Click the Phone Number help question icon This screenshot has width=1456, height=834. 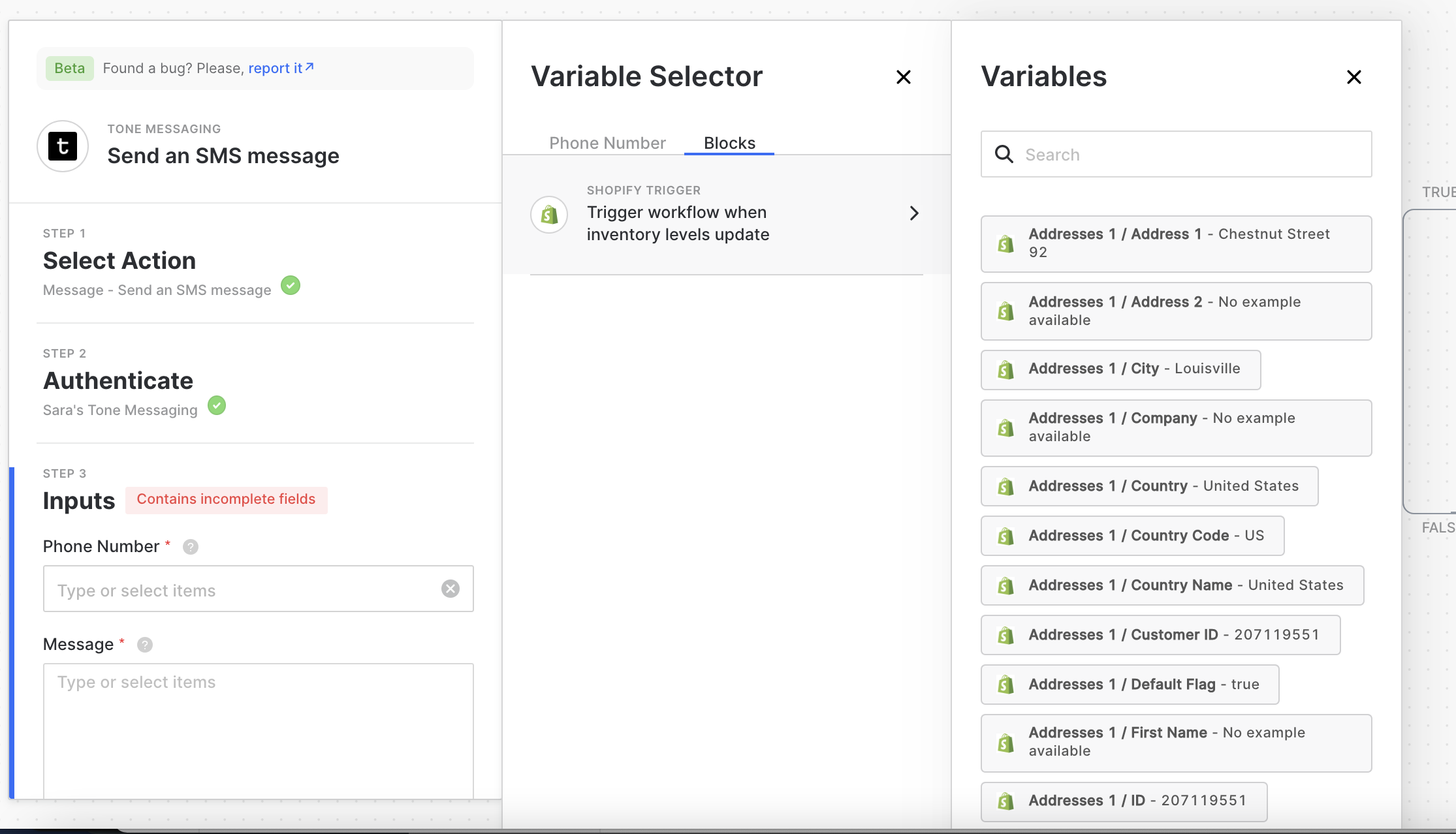pyautogui.click(x=190, y=547)
